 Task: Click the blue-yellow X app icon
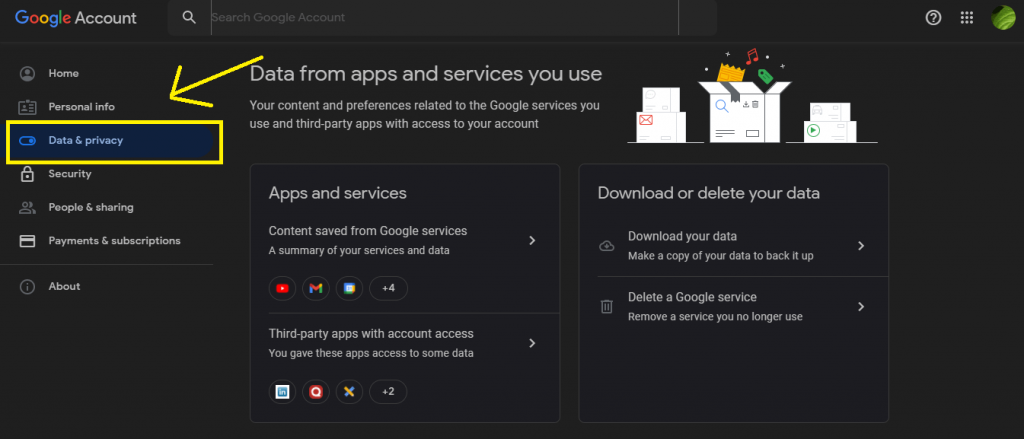(349, 391)
